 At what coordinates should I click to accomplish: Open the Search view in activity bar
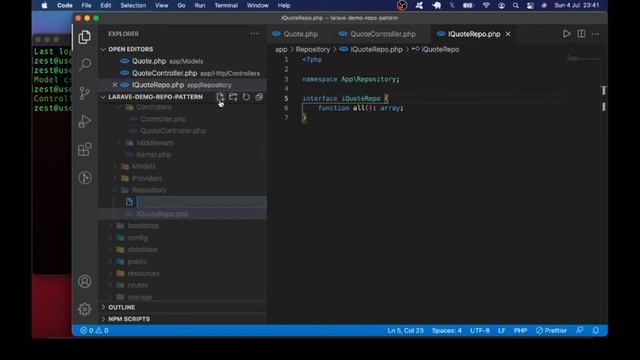point(85,64)
